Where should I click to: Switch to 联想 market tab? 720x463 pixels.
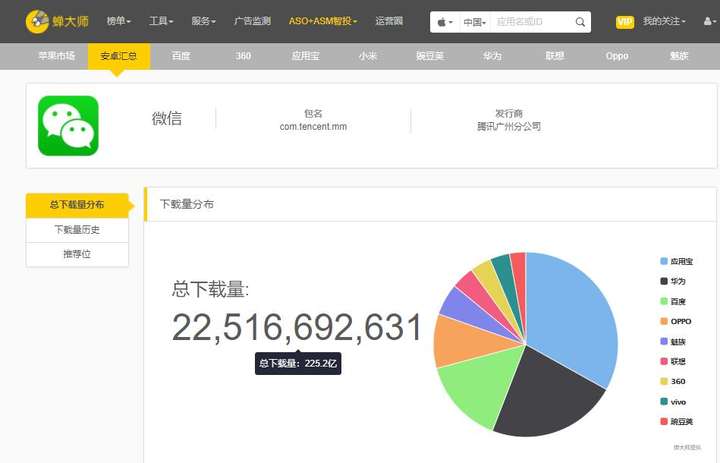tap(554, 56)
